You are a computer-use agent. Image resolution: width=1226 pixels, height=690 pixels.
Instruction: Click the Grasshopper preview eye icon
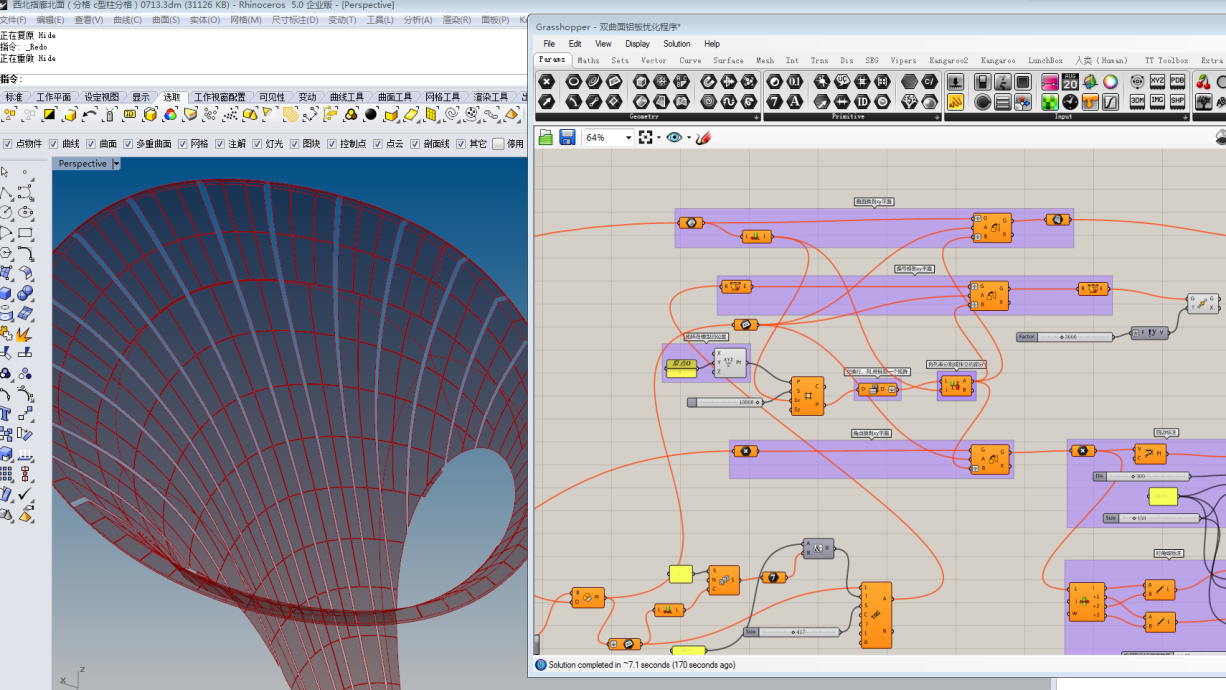674,137
